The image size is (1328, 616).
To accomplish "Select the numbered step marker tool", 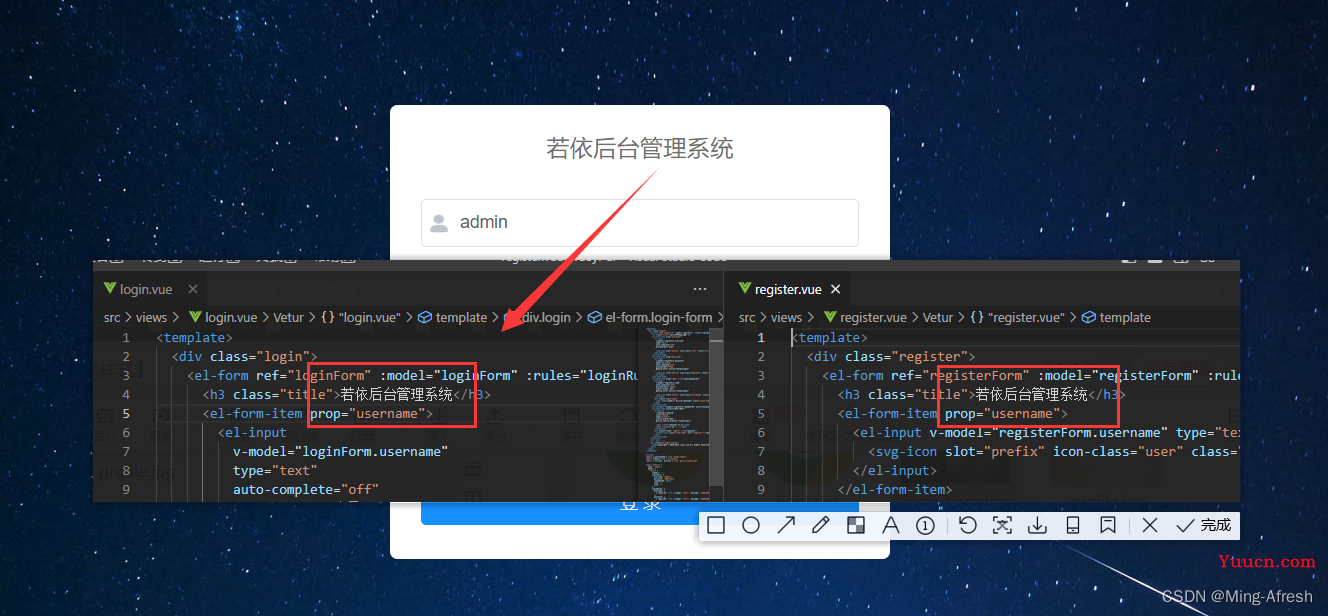I will coord(925,525).
